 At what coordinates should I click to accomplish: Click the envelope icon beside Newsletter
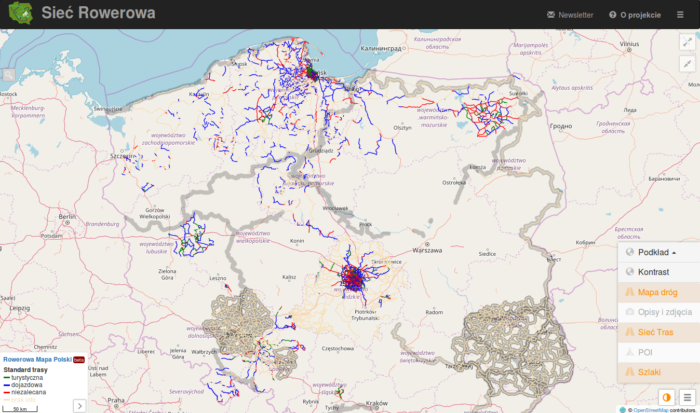click(551, 15)
